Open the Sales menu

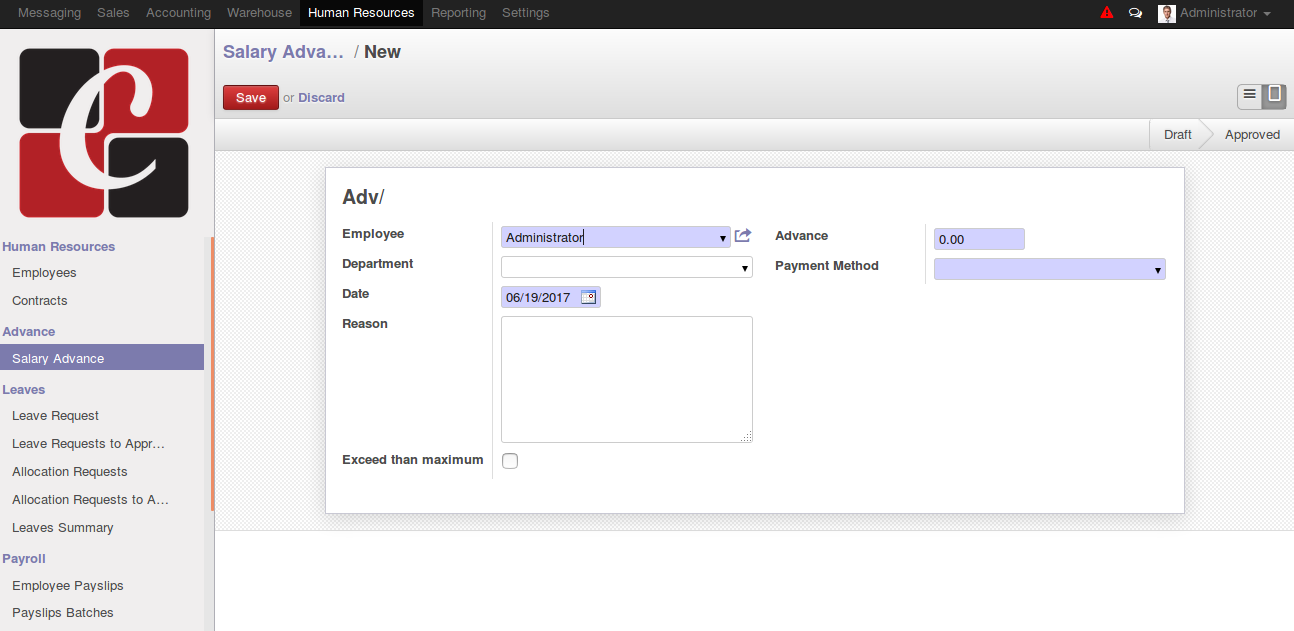113,13
